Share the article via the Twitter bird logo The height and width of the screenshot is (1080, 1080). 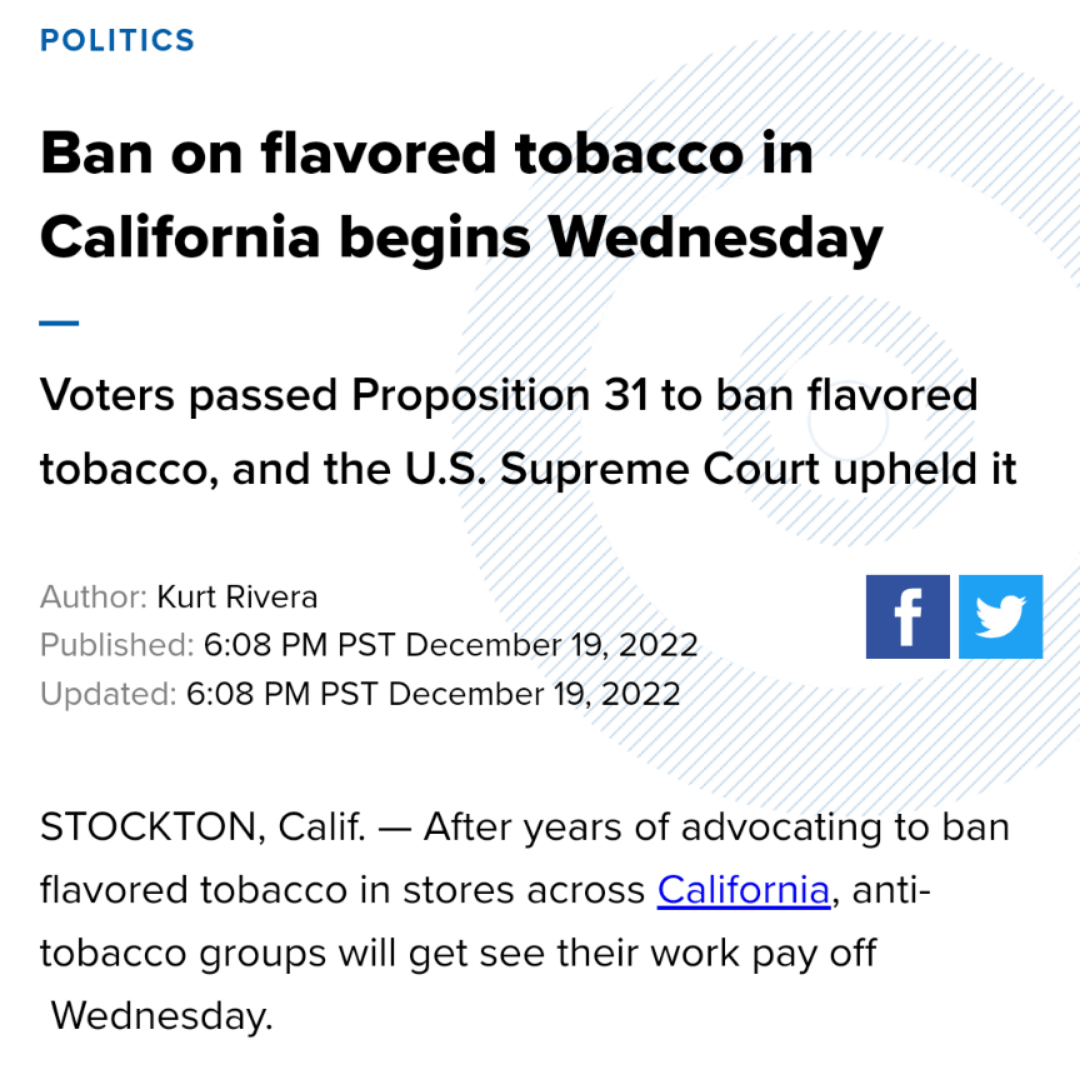1000,616
